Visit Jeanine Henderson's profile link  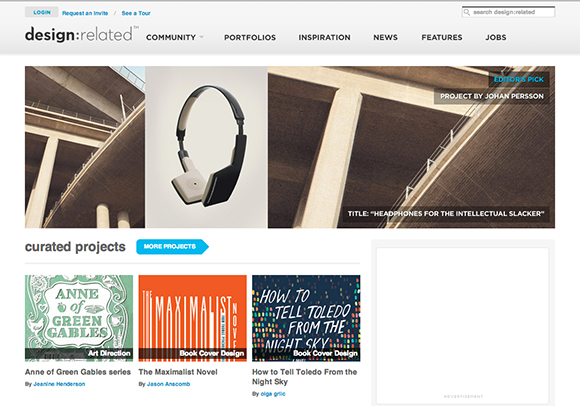pos(59,384)
